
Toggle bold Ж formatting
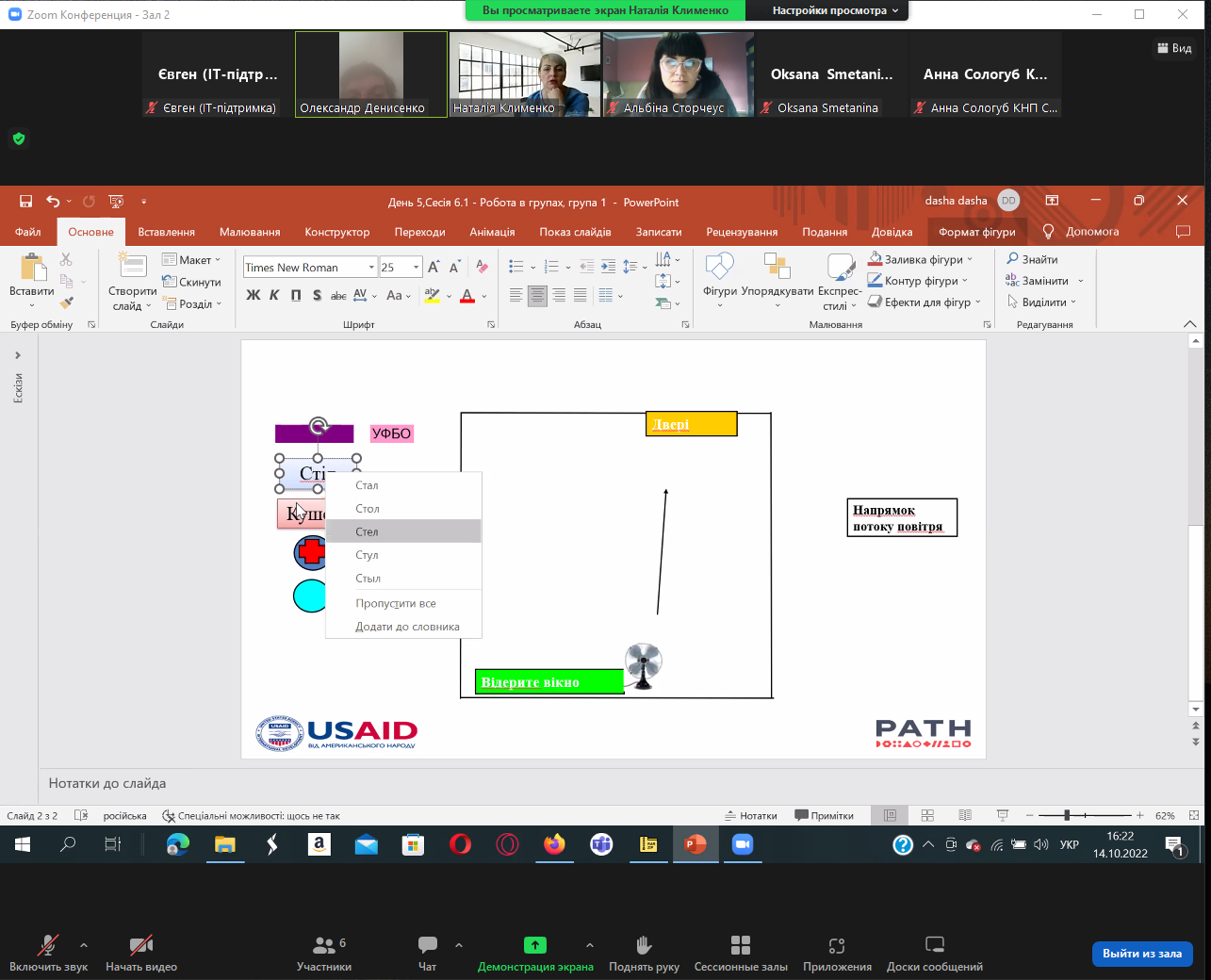(x=253, y=296)
